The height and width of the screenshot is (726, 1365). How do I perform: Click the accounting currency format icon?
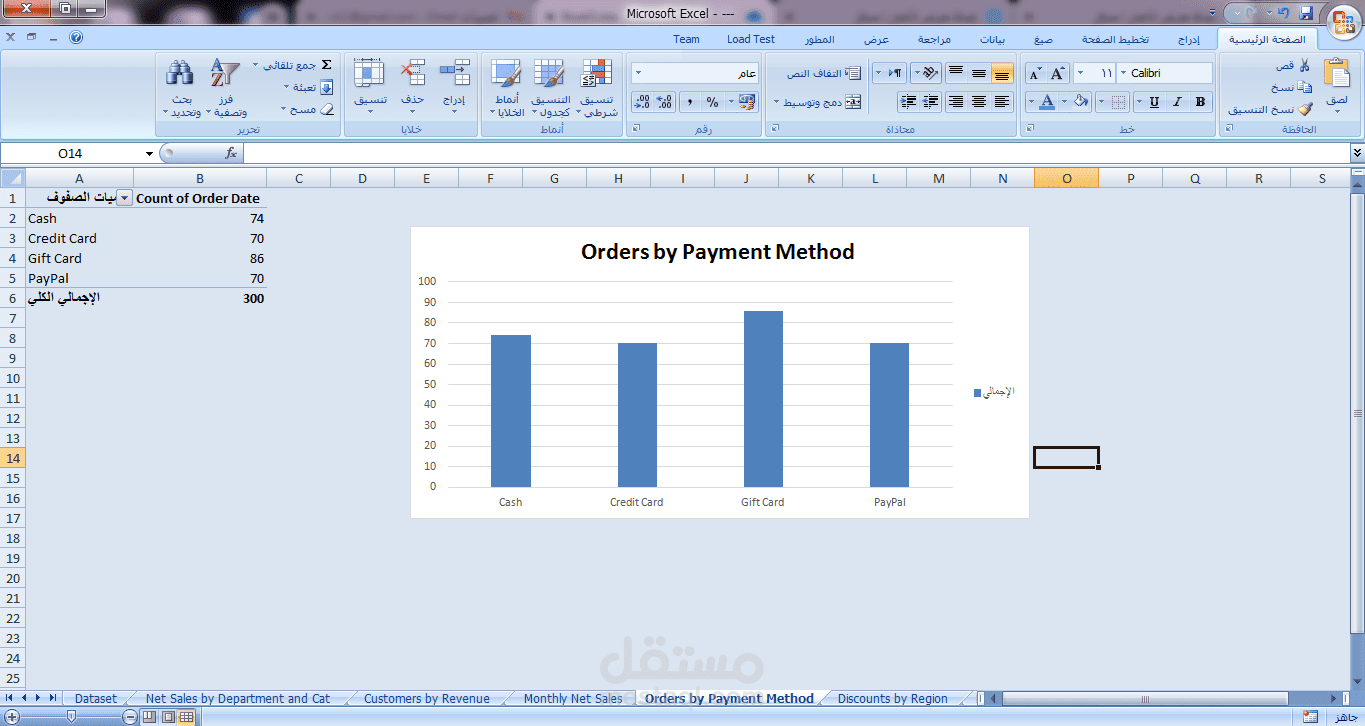(746, 101)
